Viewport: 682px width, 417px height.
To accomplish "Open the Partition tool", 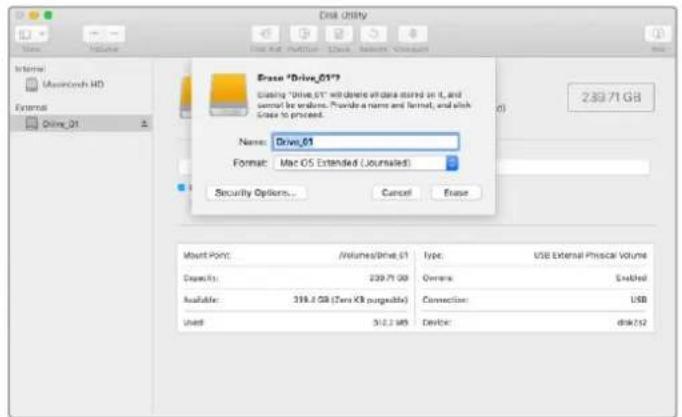I will 303,34.
